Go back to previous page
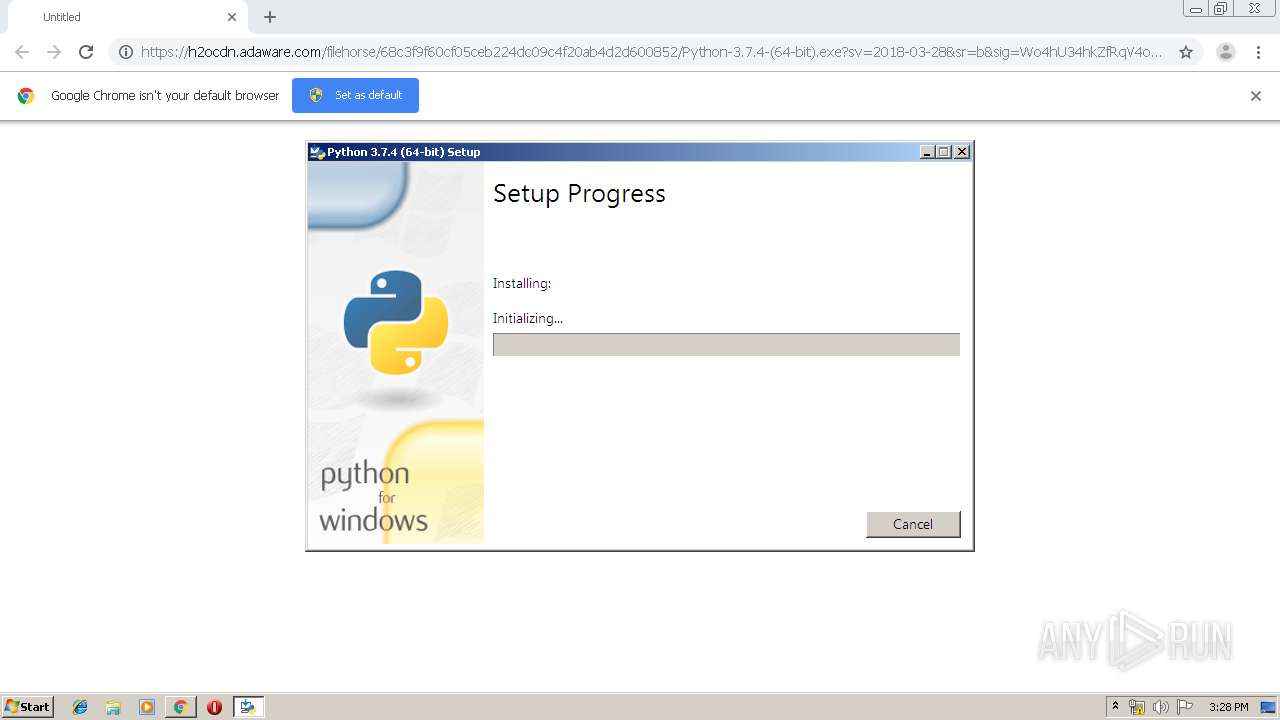 click(22, 52)
